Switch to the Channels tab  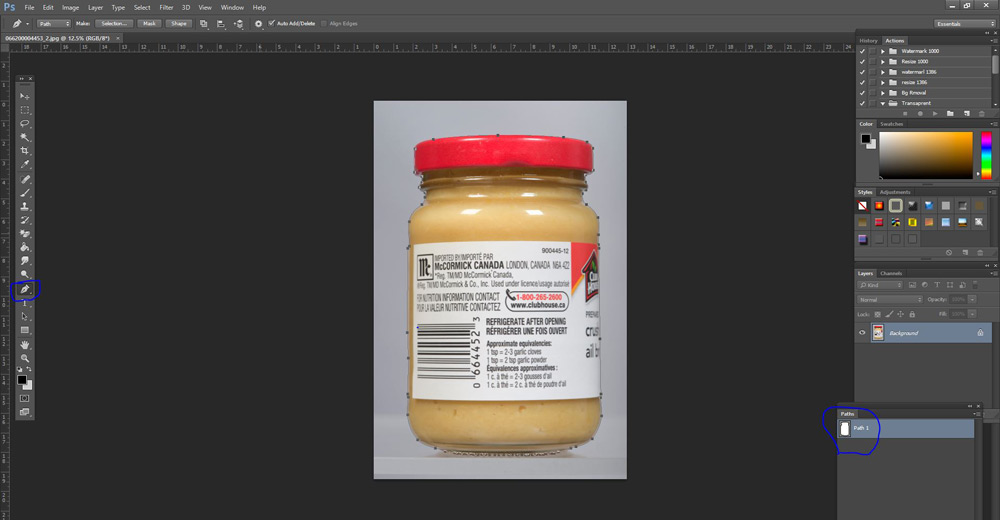click(x=891, y=273)
